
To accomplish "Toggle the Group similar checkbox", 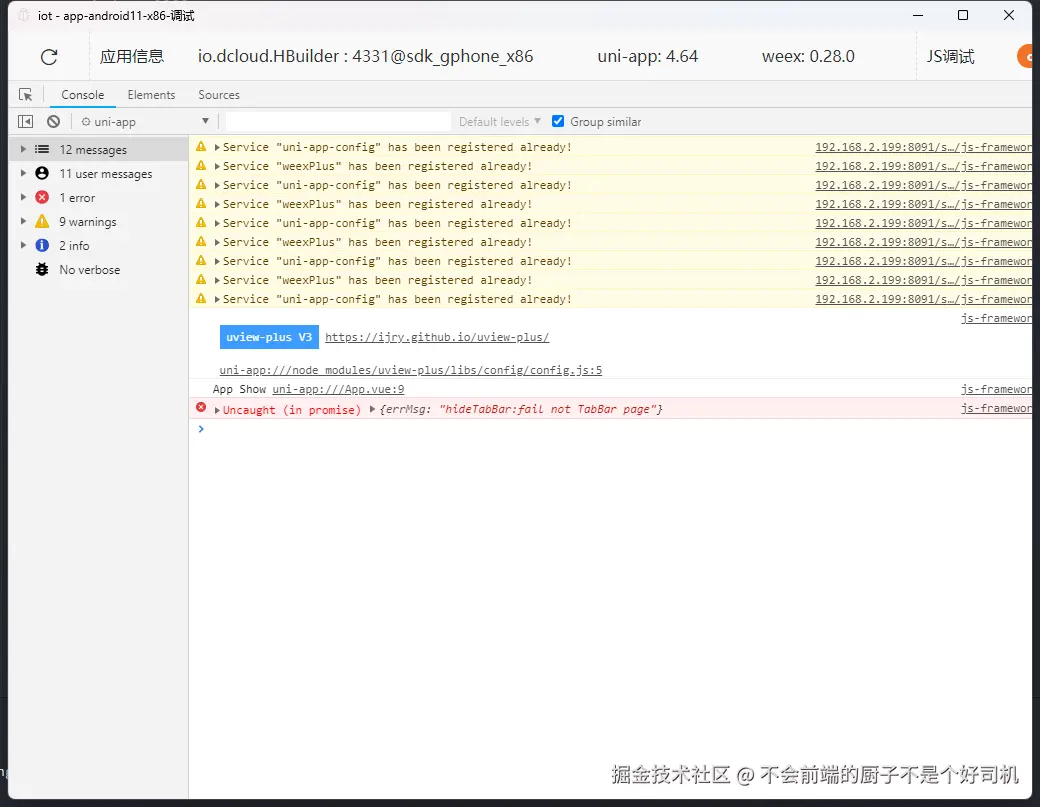I will click(558, 121).
